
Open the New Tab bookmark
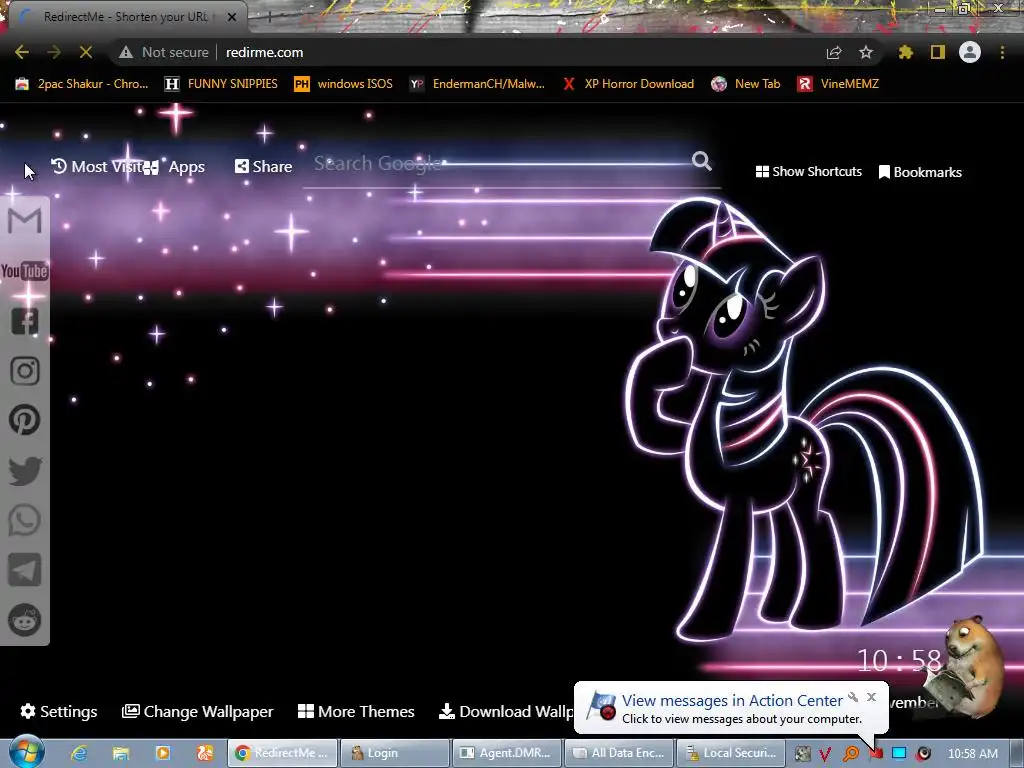tap(746, 84)
